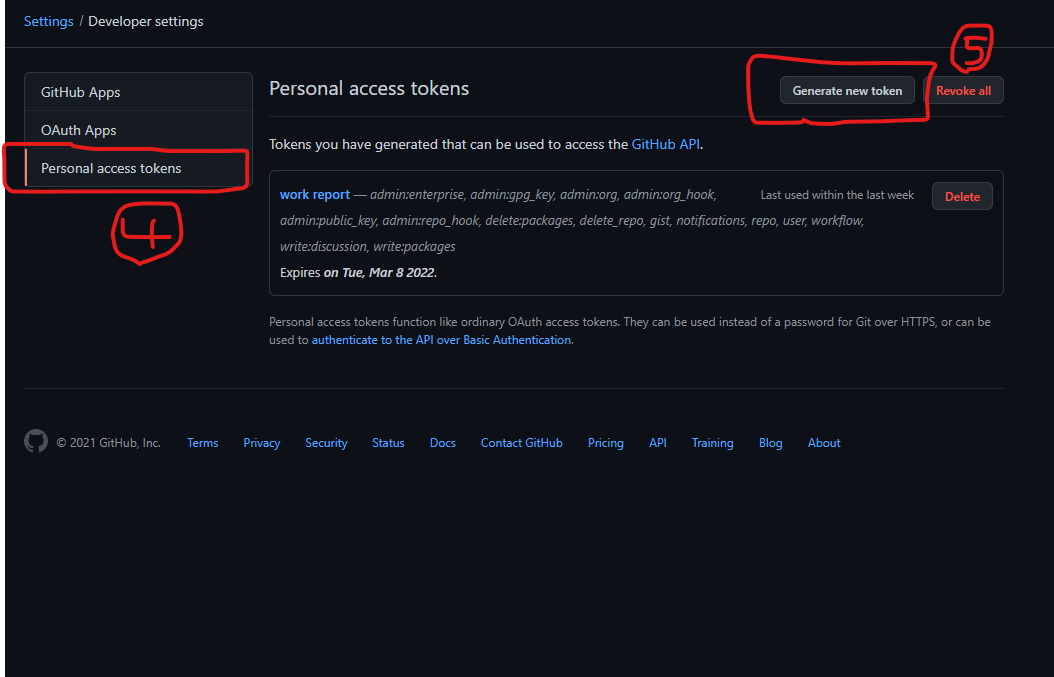Open Personal access tokens sidebar item
The image size is (1054, 677).
[138, 168]
